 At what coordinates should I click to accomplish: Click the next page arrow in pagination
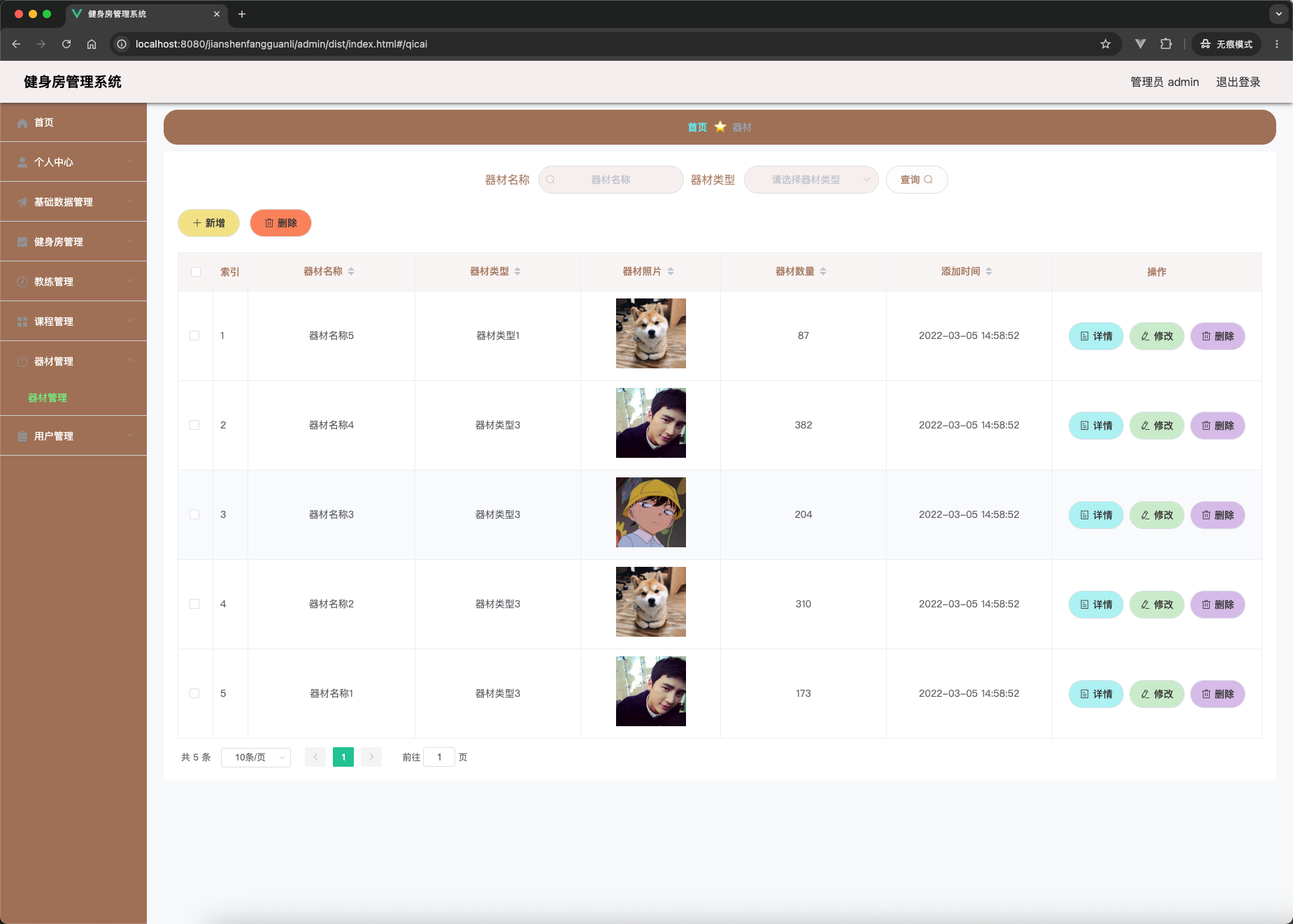pos(371,758)
